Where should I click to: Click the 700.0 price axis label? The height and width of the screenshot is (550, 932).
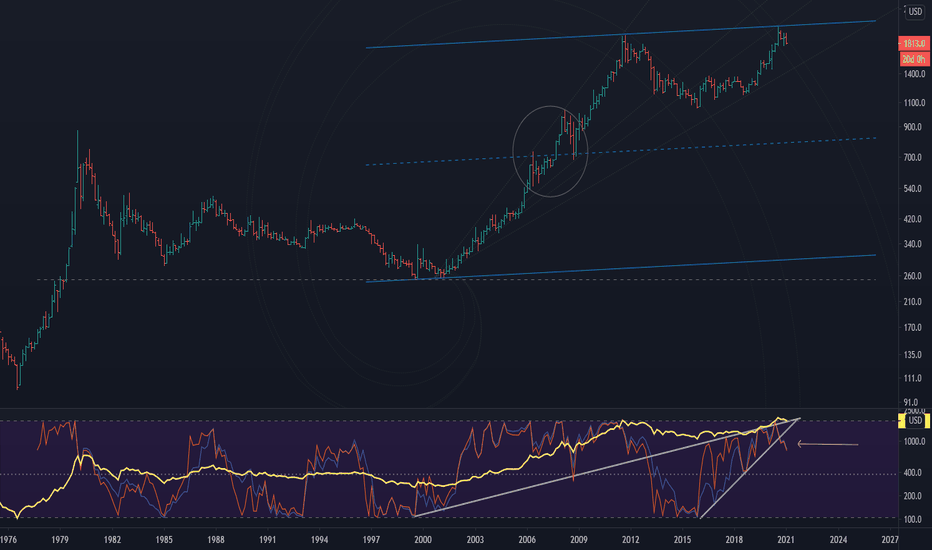coord(914,158)
